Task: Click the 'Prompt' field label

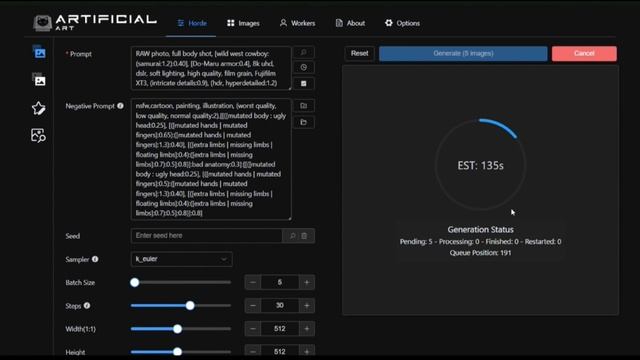Action: (80, 54)
